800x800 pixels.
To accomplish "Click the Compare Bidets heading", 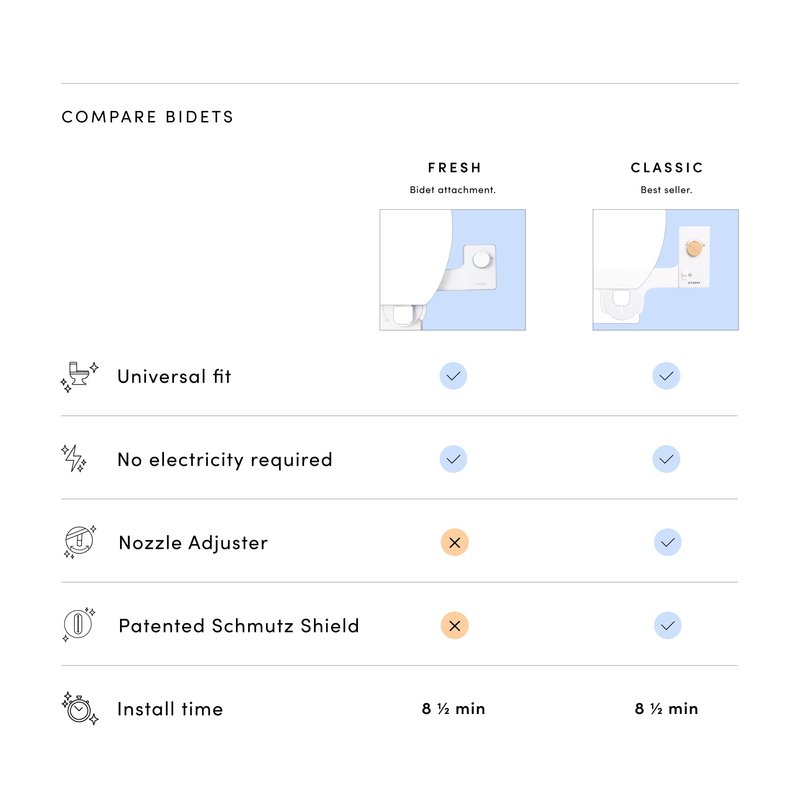I will (x=147, y=117).
